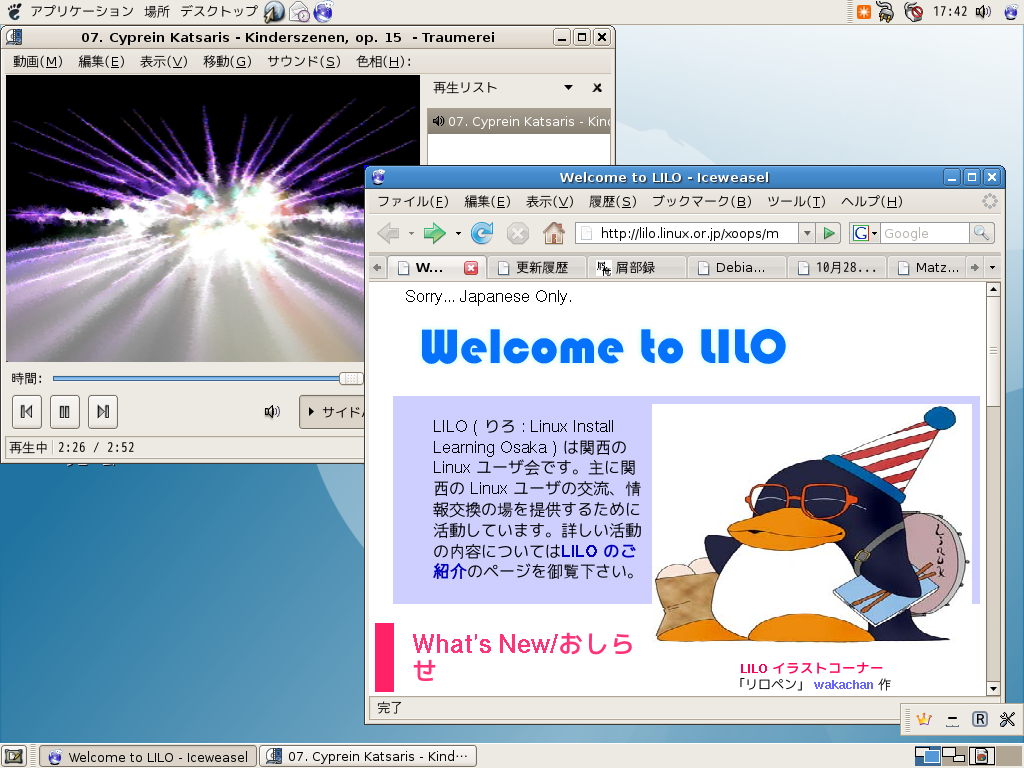Click the Google search input field
Screen dimensions: 1024x768
pos(924,233)
